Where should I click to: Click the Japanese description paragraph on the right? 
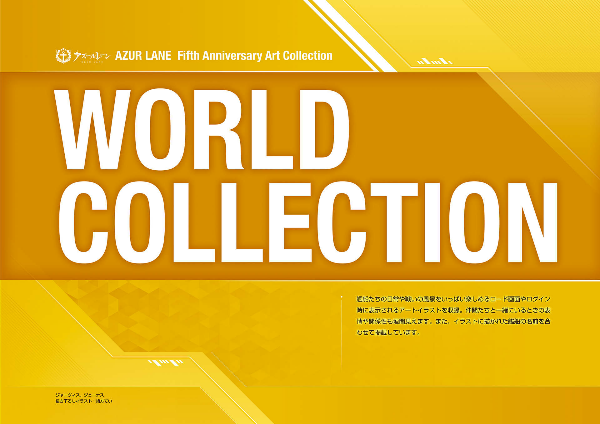coord(453,316)
